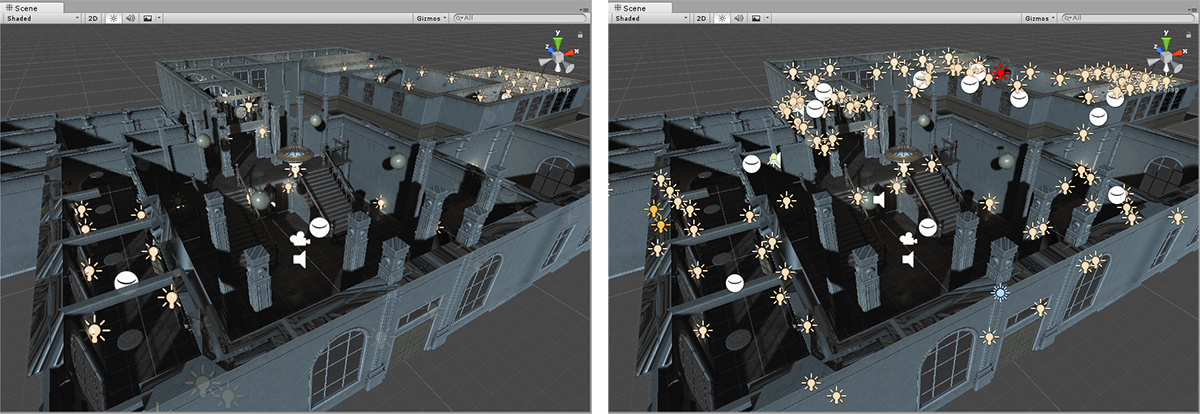This screenshot has width=1200, height=414.
Task: Select audio source speaker below camera, right view
Action: (909, 259)
